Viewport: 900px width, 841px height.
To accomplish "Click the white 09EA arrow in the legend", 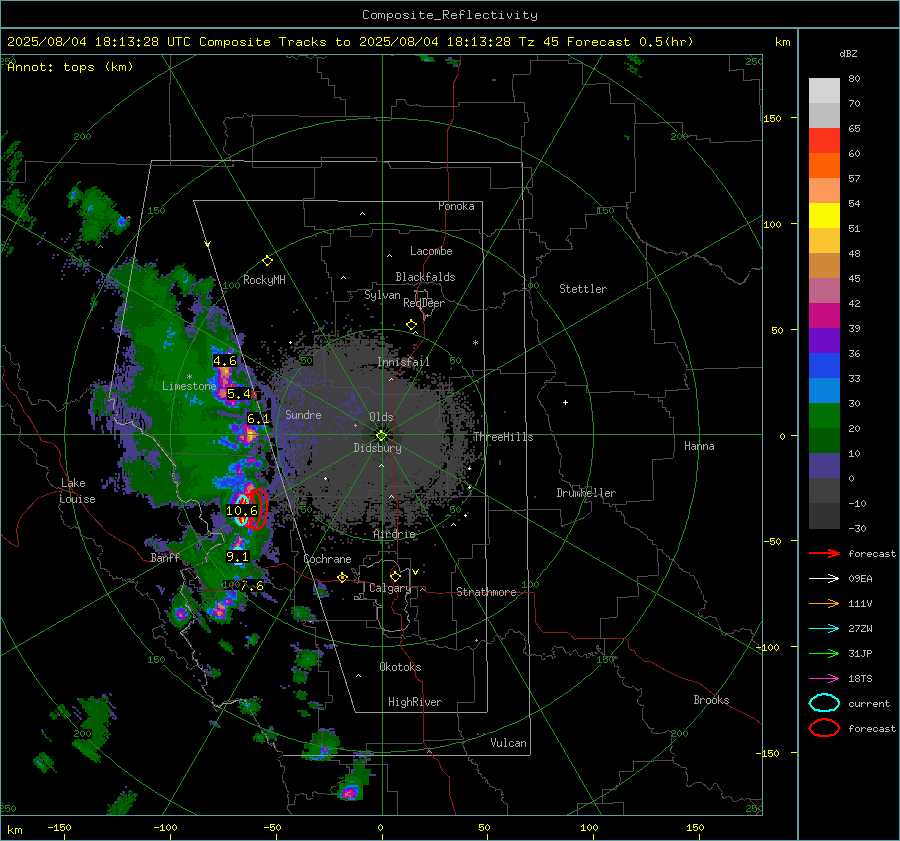I will pyautogui.click(x=824, y=579).
